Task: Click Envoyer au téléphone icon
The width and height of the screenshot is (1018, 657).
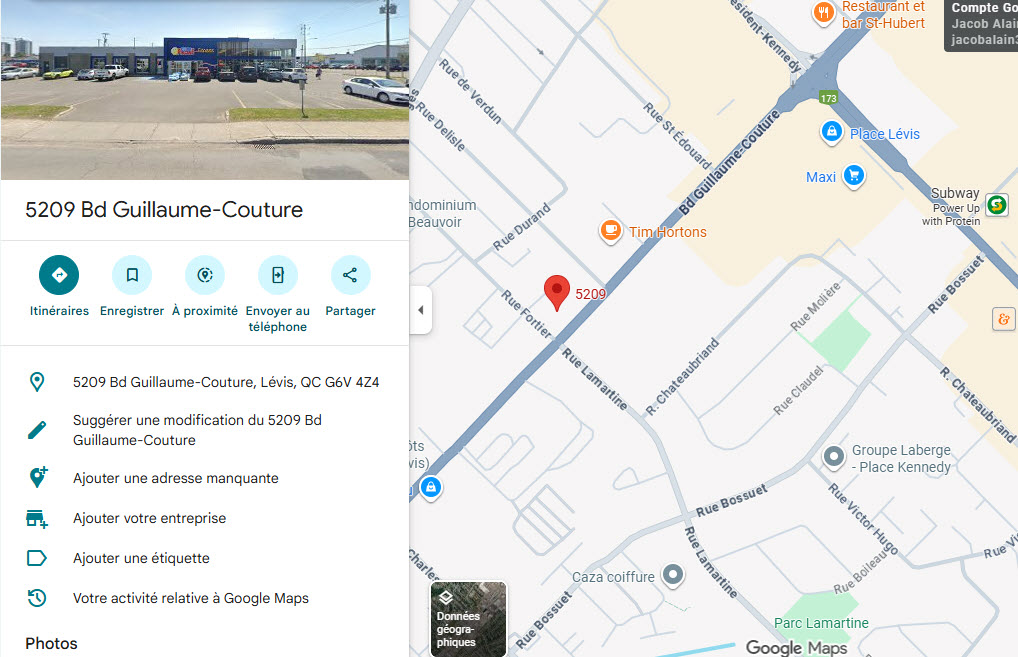Action: (x=278, y=275)
